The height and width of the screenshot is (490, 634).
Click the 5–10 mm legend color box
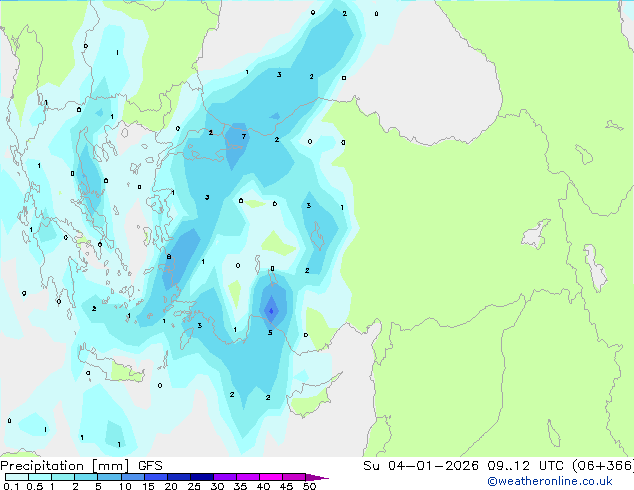click(x=109, y=477)
